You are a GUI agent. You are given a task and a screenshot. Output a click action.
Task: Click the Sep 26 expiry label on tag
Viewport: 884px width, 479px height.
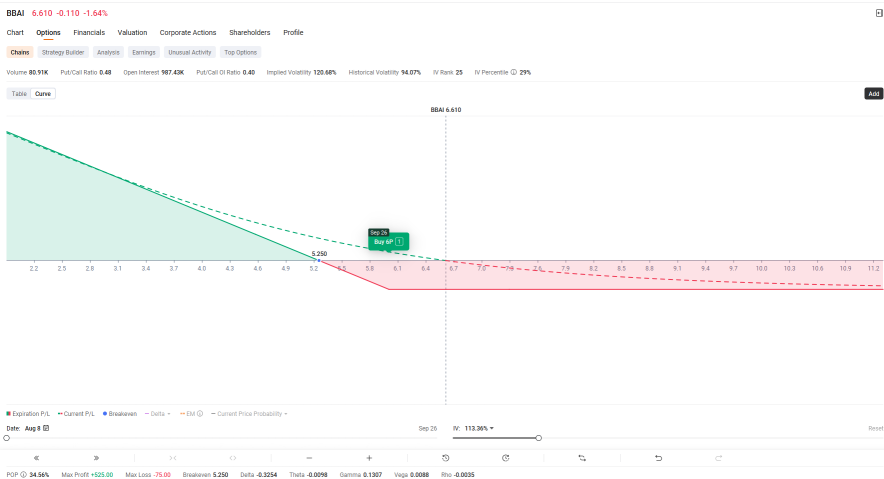[379, 232]
